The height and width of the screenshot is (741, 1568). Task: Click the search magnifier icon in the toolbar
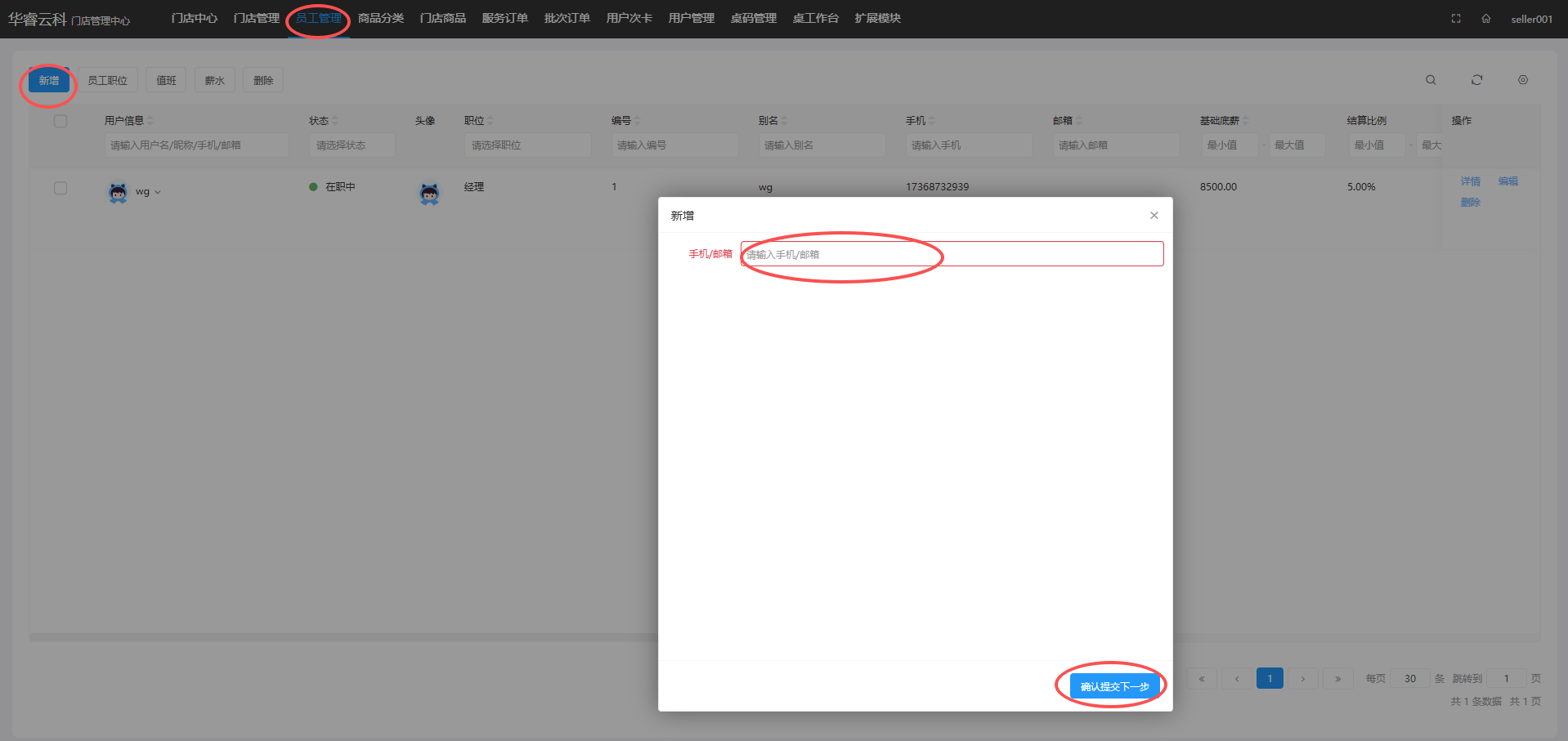coord(1431,80)
